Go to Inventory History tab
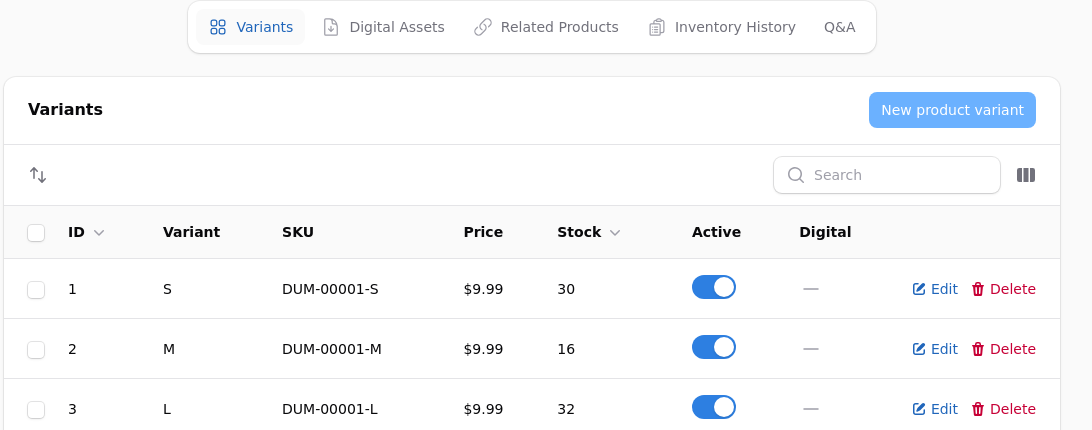Viewport: 1092px width, 430px height. [722, 27]
